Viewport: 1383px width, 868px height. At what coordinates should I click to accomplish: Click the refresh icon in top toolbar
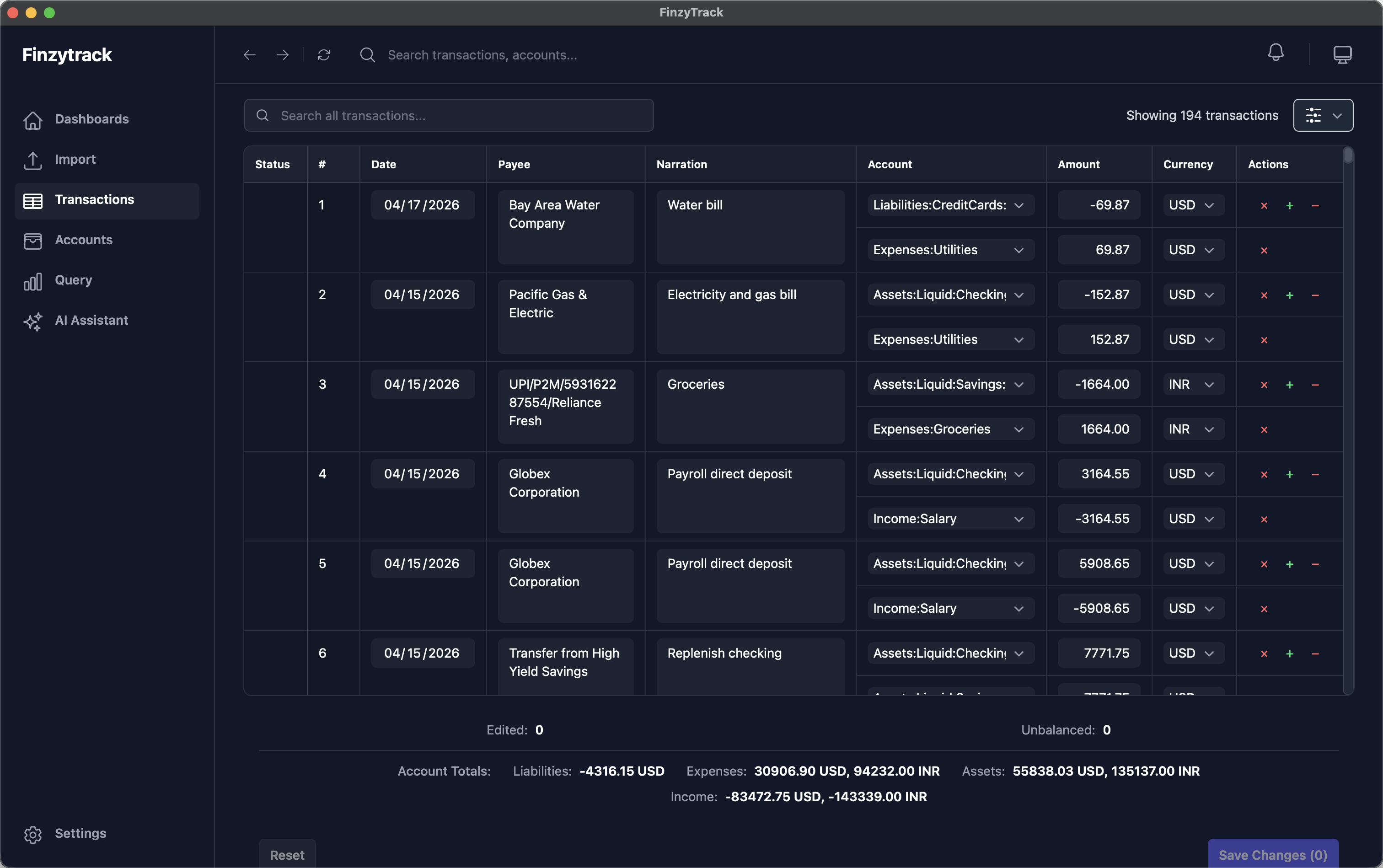(324, 55)
